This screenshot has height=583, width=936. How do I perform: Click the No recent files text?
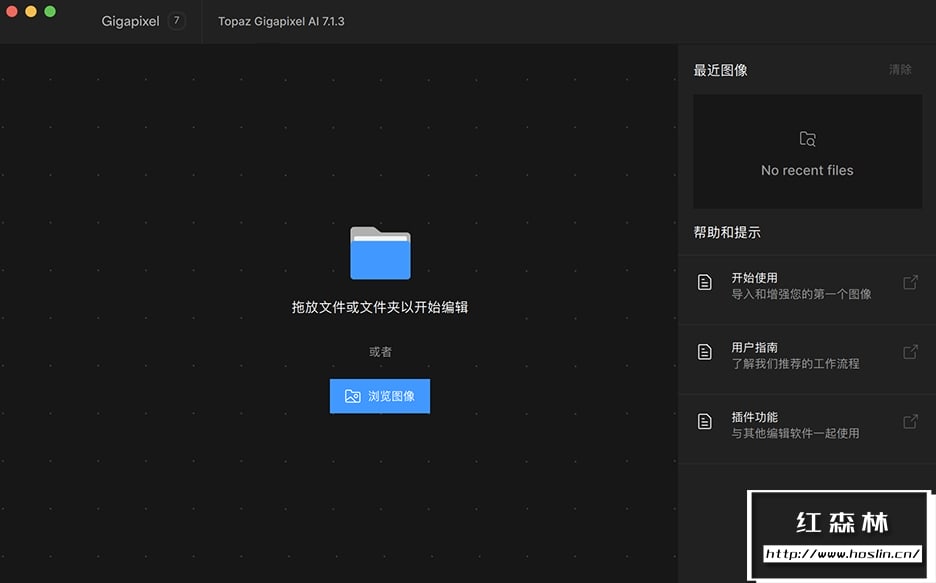click(807, 171)
